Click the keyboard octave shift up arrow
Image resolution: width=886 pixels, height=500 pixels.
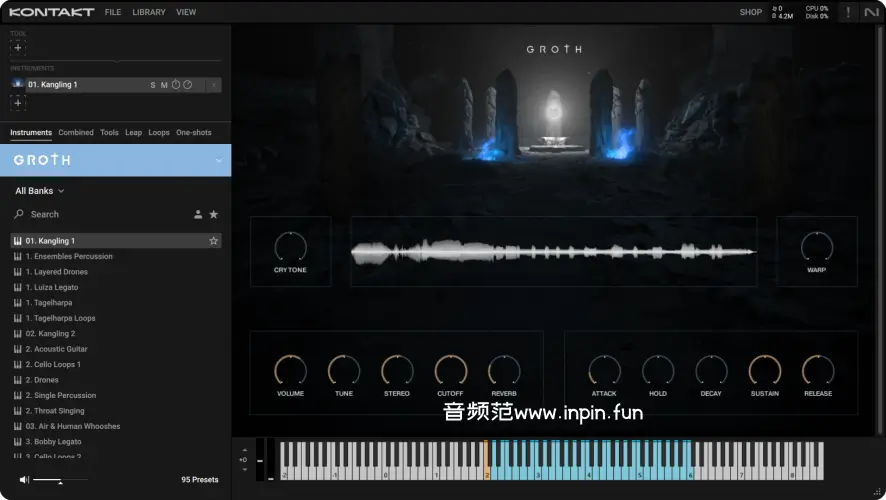(243, 451)
